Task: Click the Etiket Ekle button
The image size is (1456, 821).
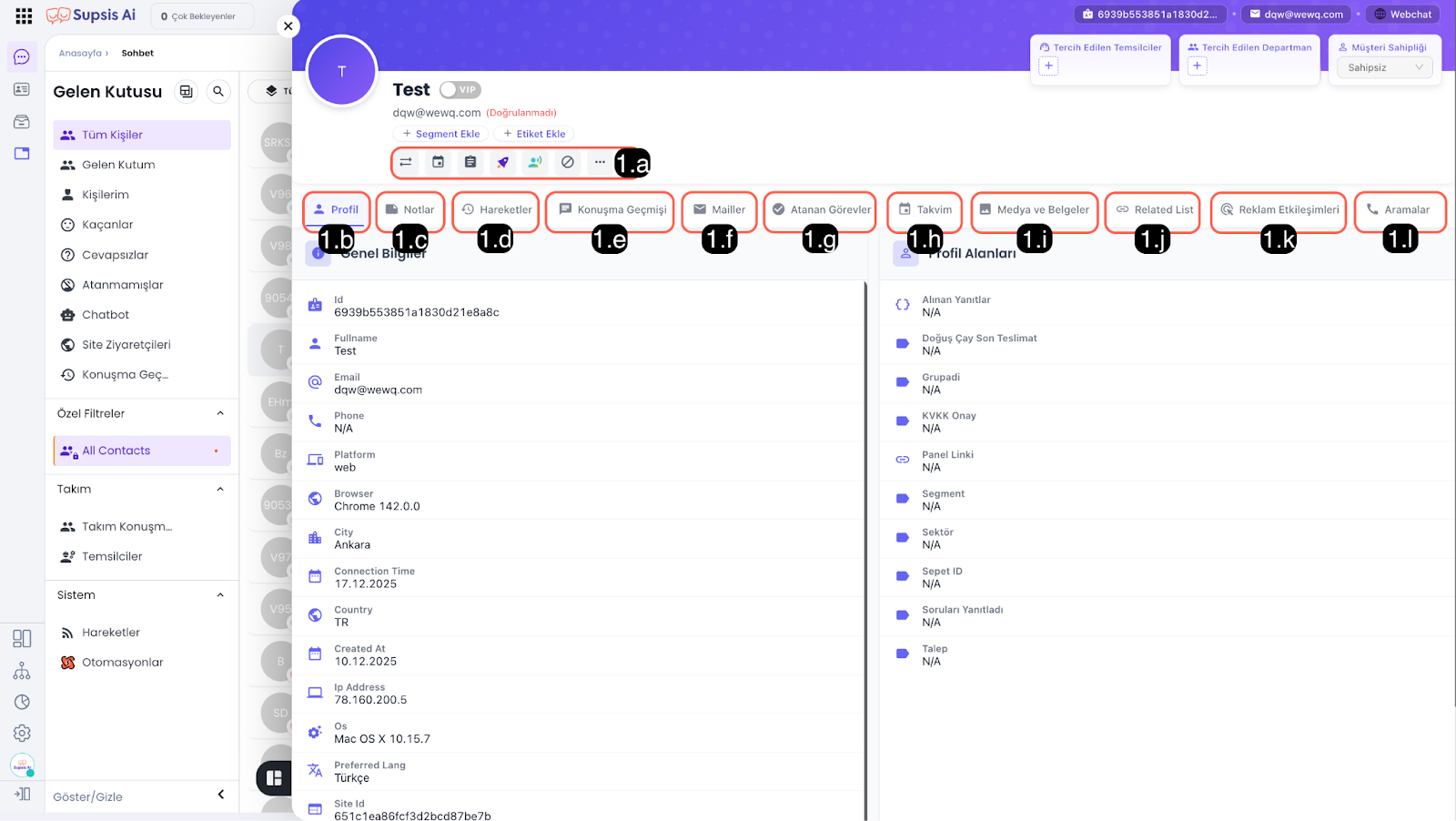Action: coord(535,134)
